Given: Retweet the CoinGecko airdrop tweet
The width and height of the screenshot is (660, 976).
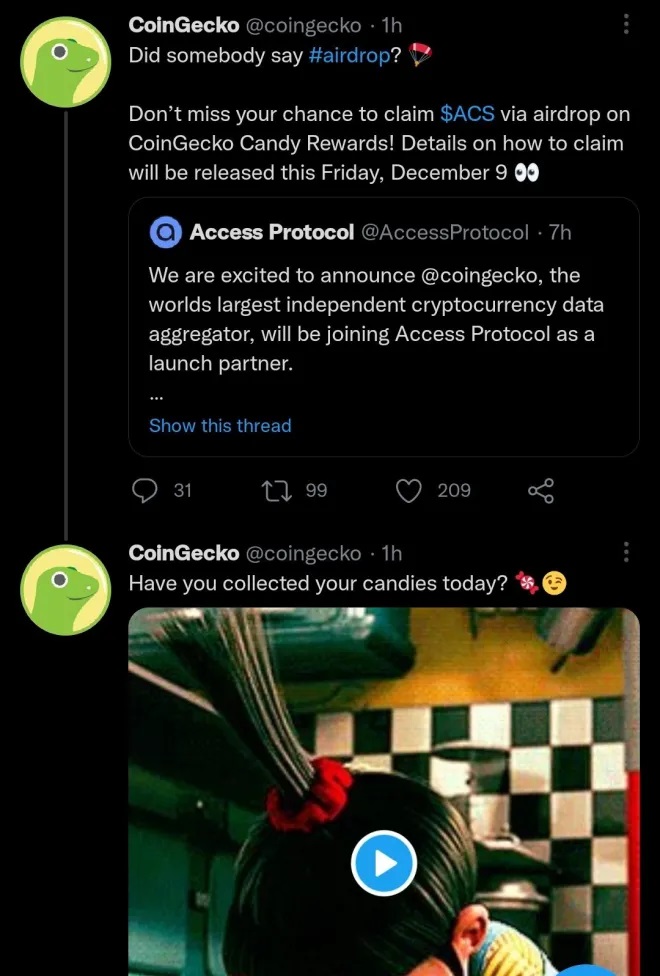Looking at the screenshot, I should click(x=273, y=490).
